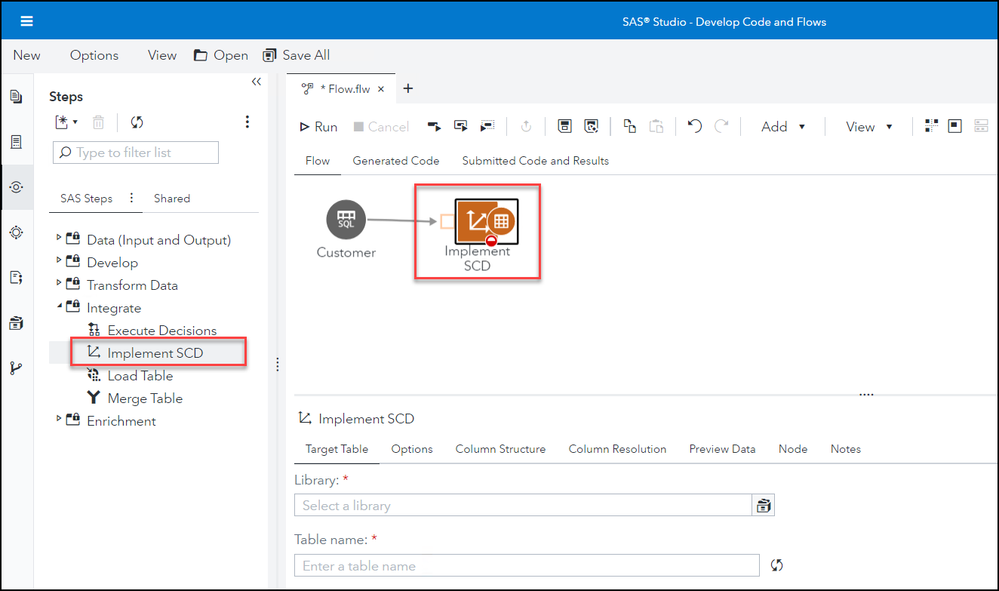Click the save flow icon
Screen dimensions: 999x591
pos(564,126)
